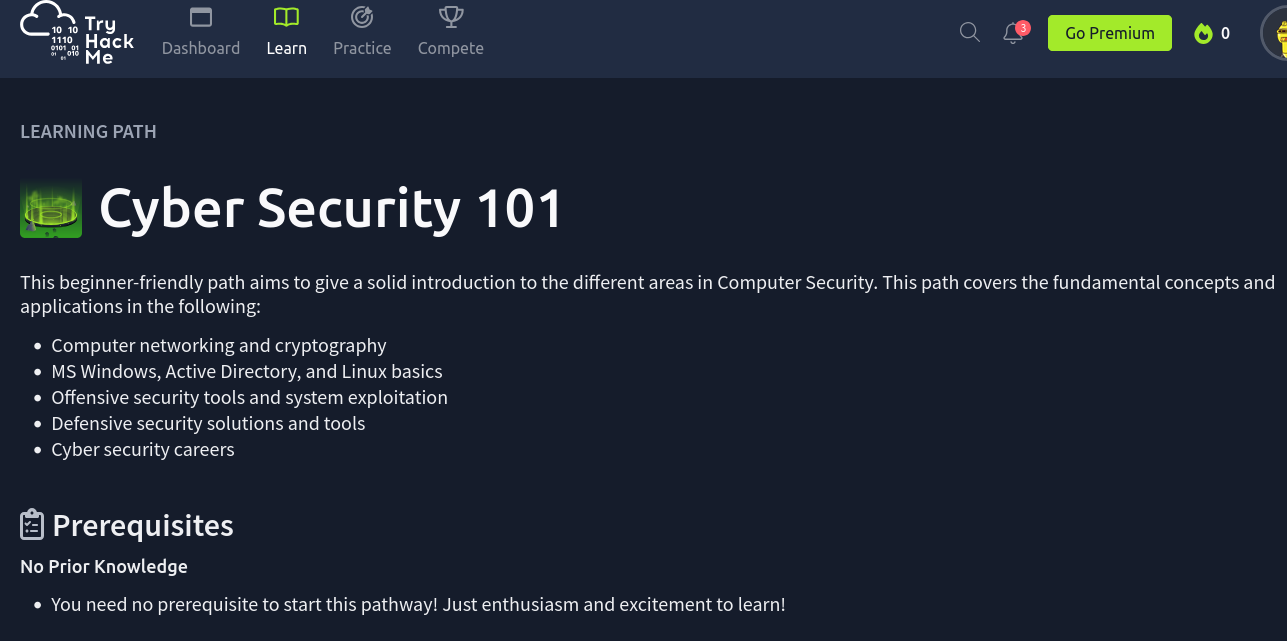This screenshot has height=641, width=1287.
Task: Click the Dashboard window icon
Action: (201, 17)
